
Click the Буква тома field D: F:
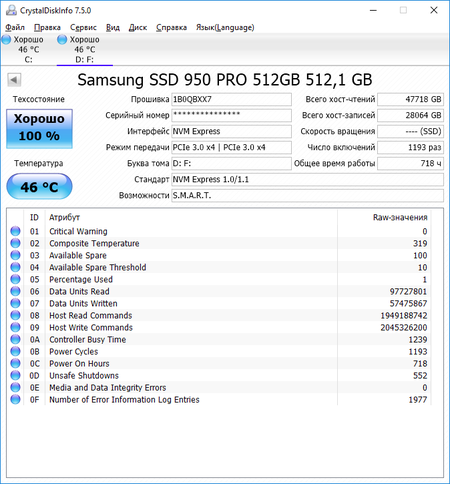click(x=231, y=163)
